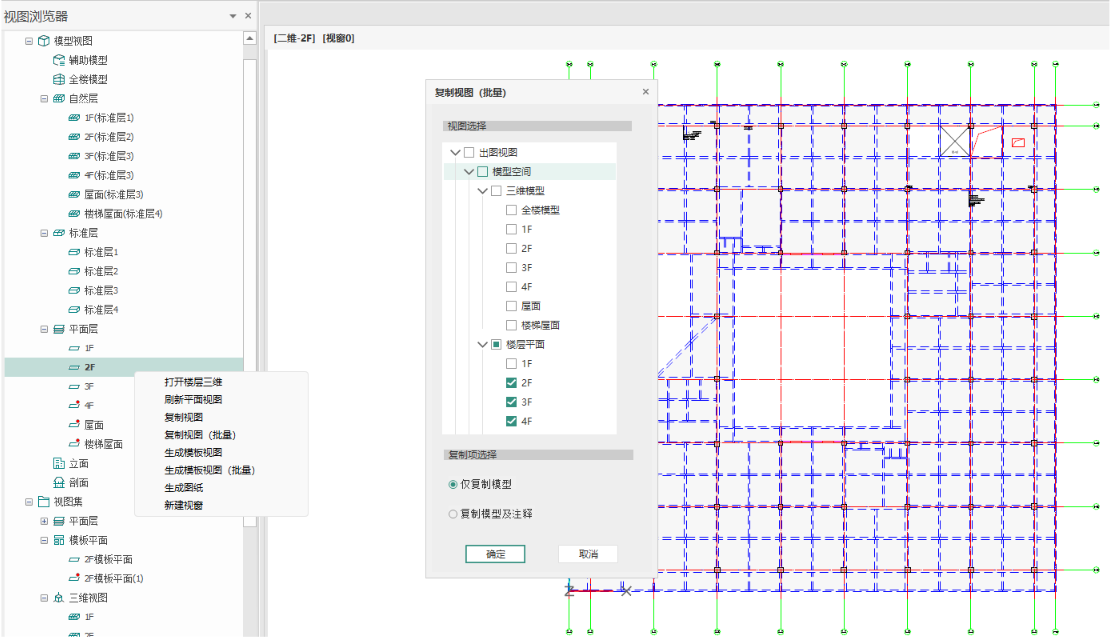Screen dimensions: 1114x640
Task: Check the 全楼模型 checkbox in dialog
Action: 512,210
